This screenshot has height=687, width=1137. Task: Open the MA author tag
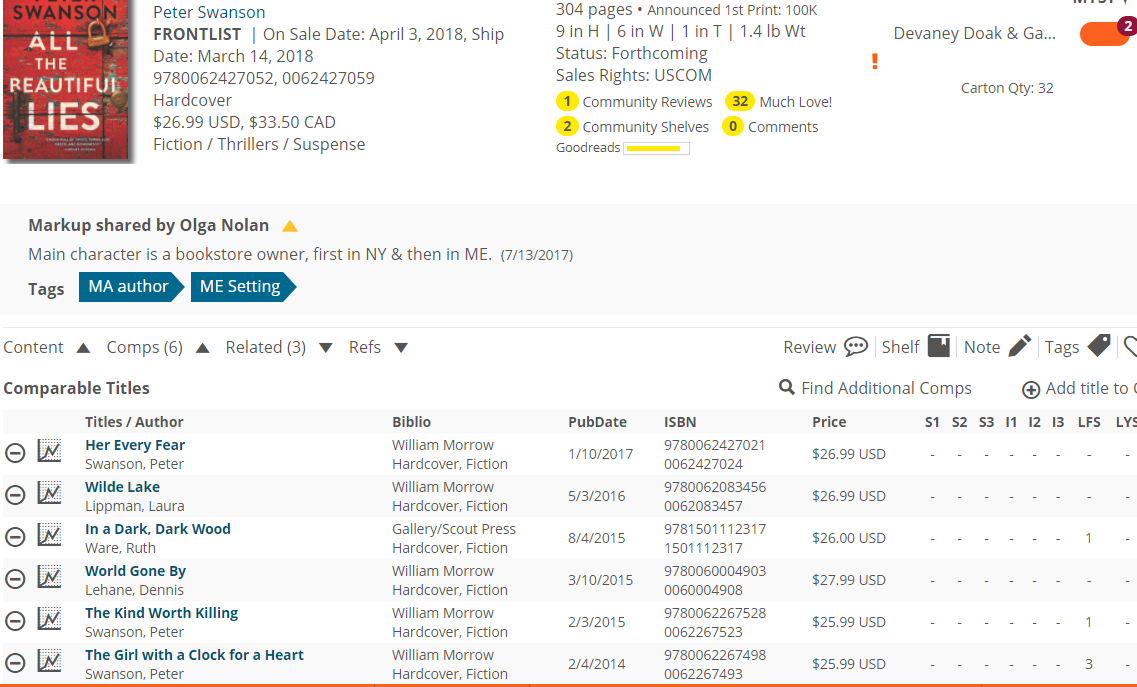131,287
